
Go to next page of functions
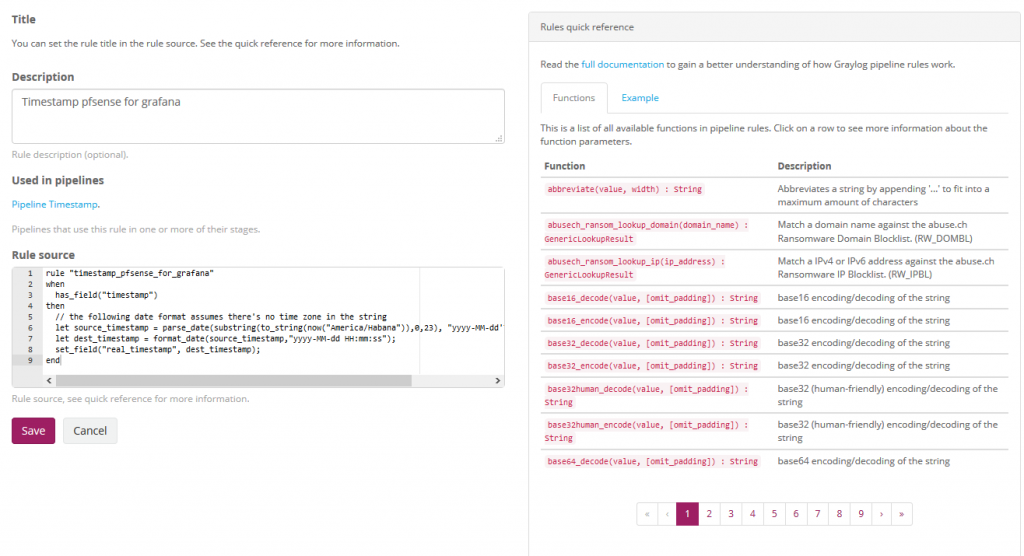pyautogui.click(x=880, y=514)
